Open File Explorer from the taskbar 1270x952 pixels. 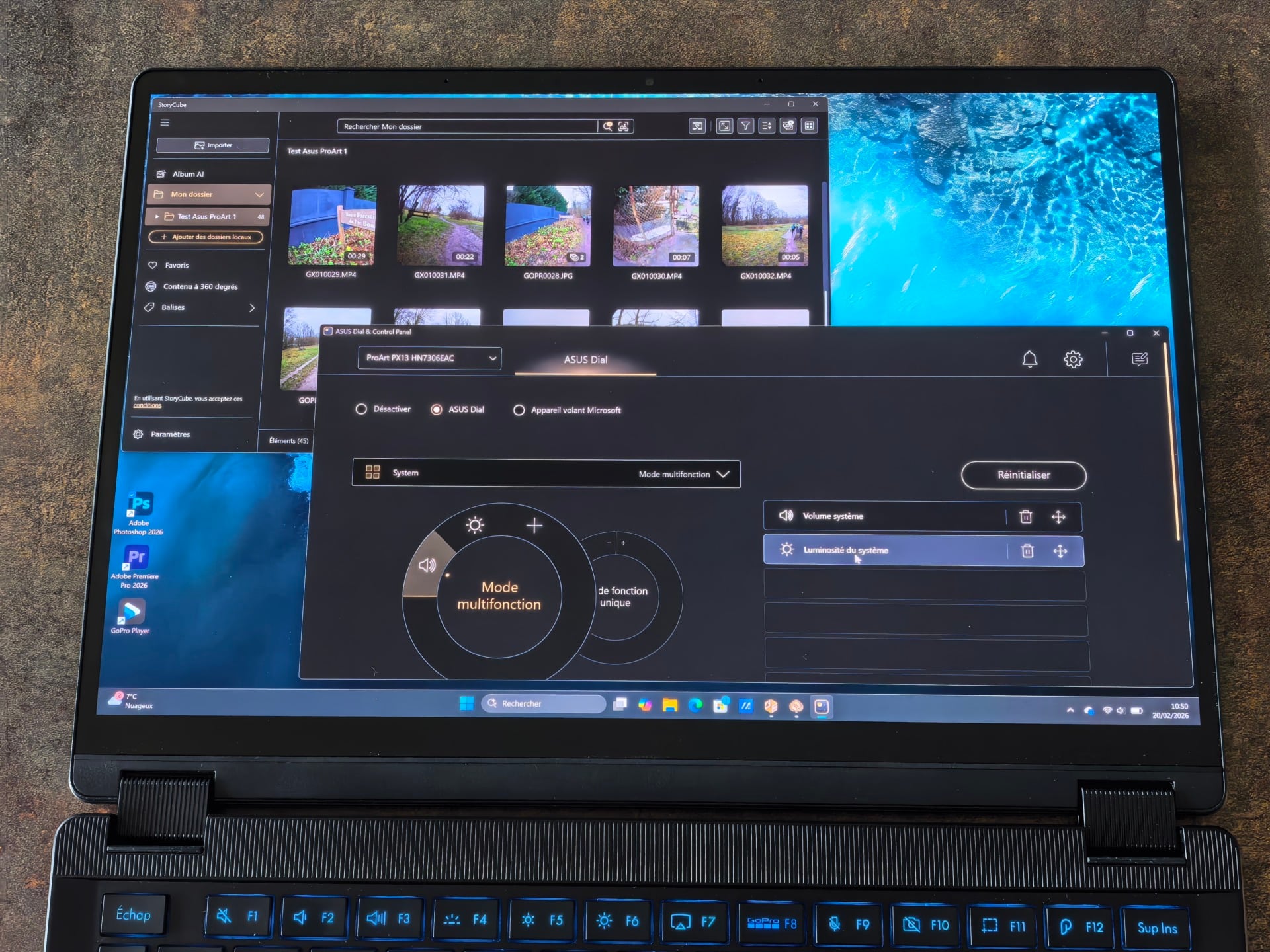tap(670, 705)
